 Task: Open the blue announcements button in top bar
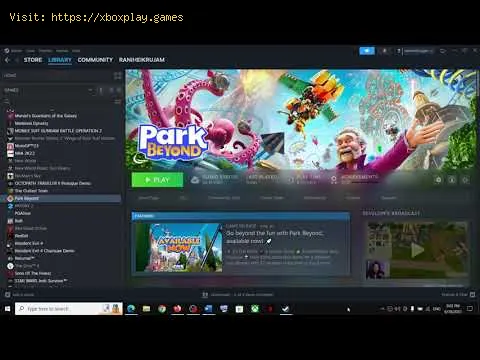point(367,51)
